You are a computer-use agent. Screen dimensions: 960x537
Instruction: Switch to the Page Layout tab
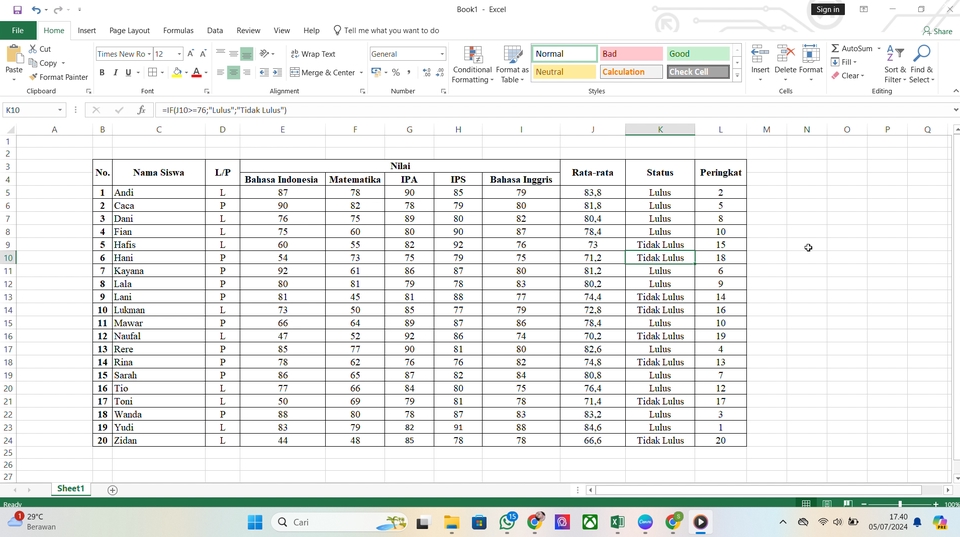point(129,31)
